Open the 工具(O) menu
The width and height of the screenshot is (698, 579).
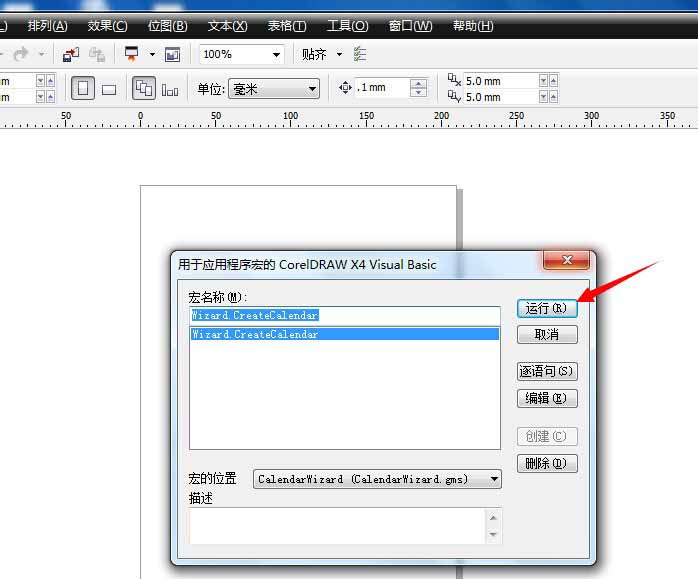347,26
